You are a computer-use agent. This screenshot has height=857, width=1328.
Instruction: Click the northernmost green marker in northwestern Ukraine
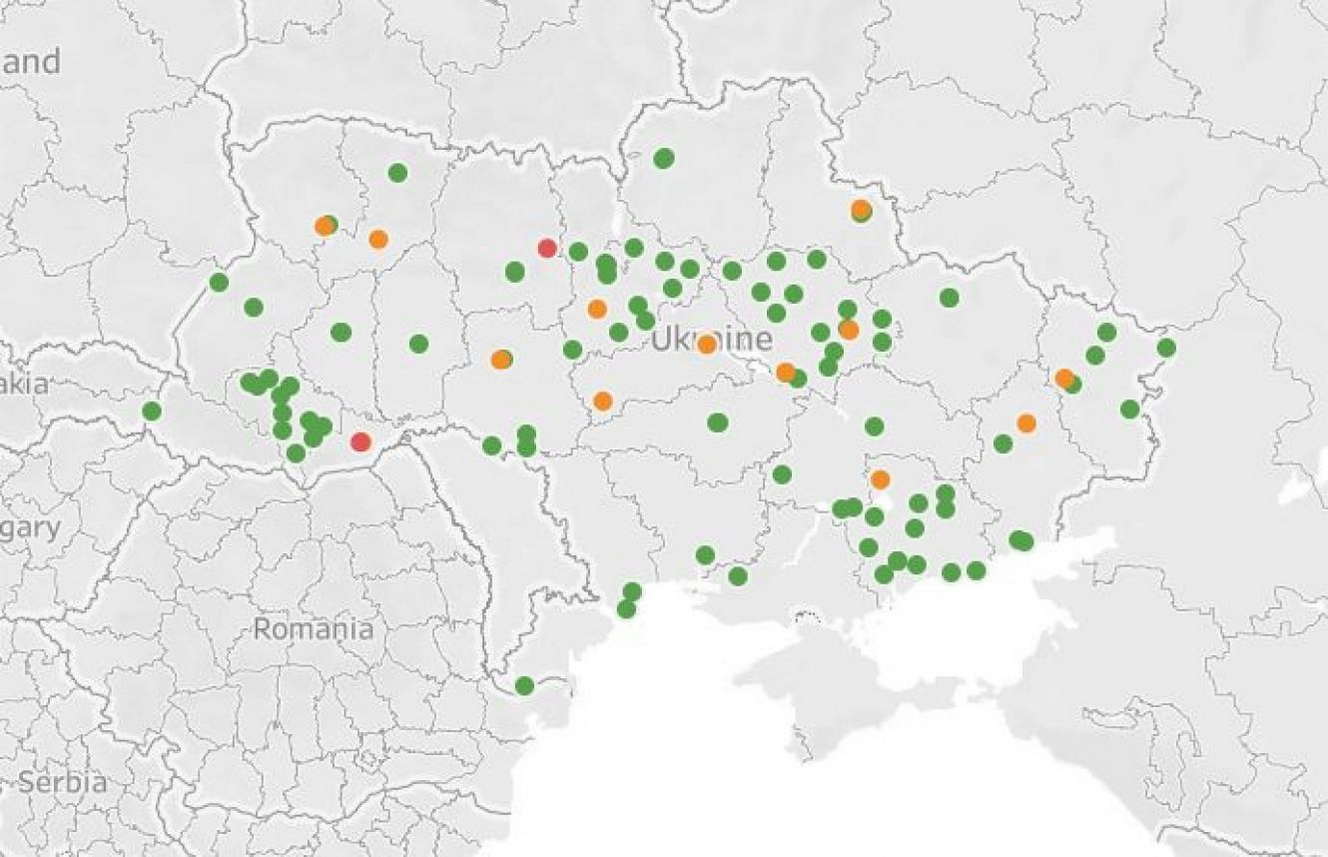point(397,173)
